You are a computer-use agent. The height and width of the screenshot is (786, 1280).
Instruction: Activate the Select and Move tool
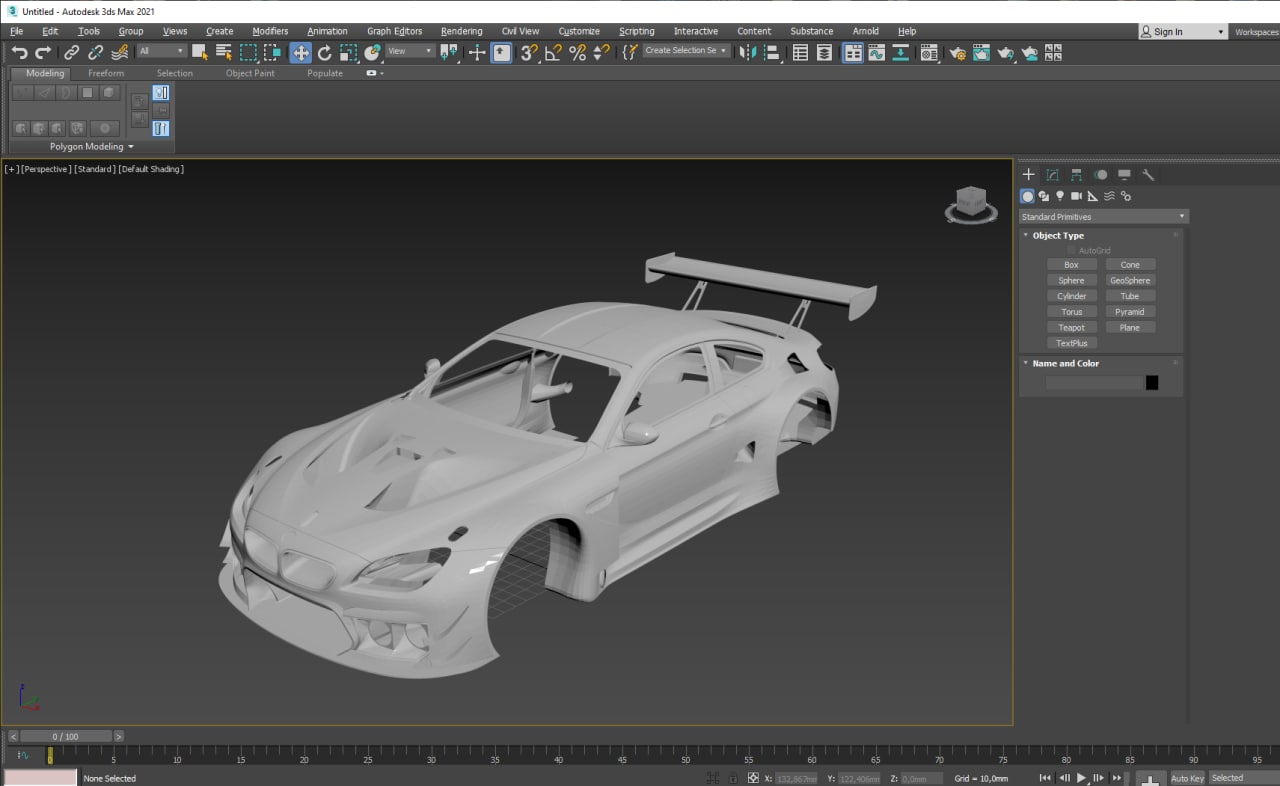[301, 52]
